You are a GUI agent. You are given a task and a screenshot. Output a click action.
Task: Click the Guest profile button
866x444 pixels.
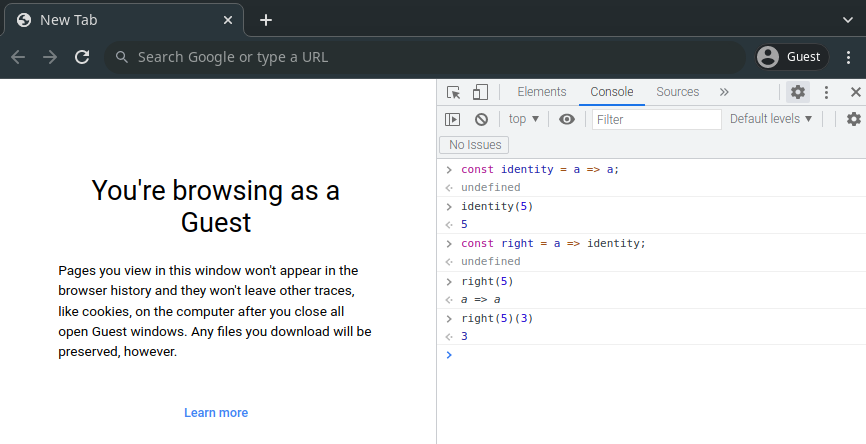click(x=792, y=57)
